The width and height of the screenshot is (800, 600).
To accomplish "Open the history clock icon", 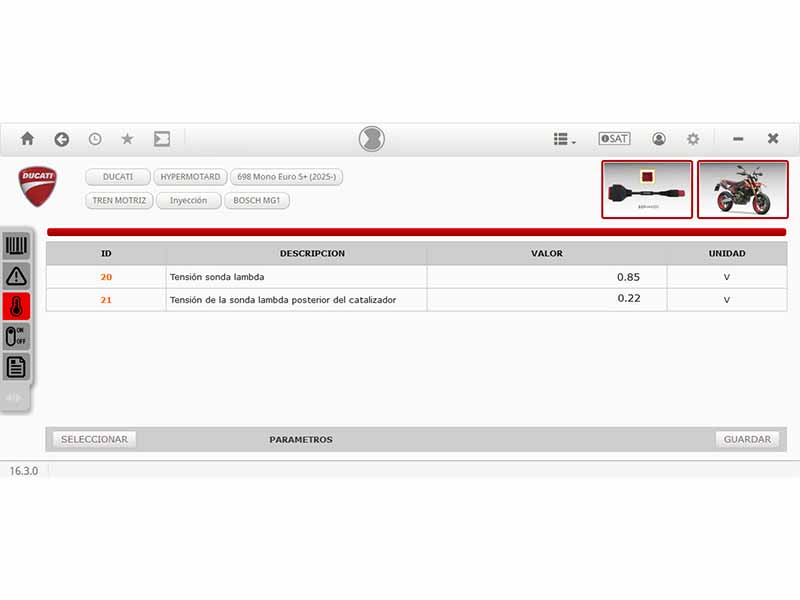I will tap(95, 139).
